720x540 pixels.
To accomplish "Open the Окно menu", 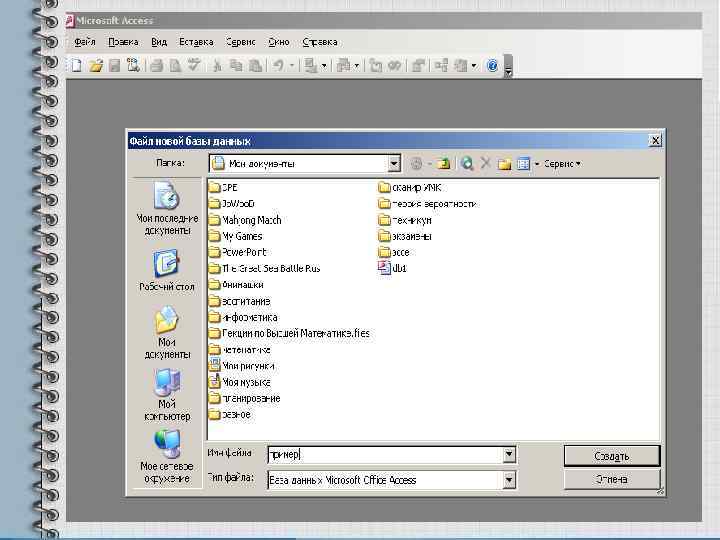I will click(x=279, y=42).
